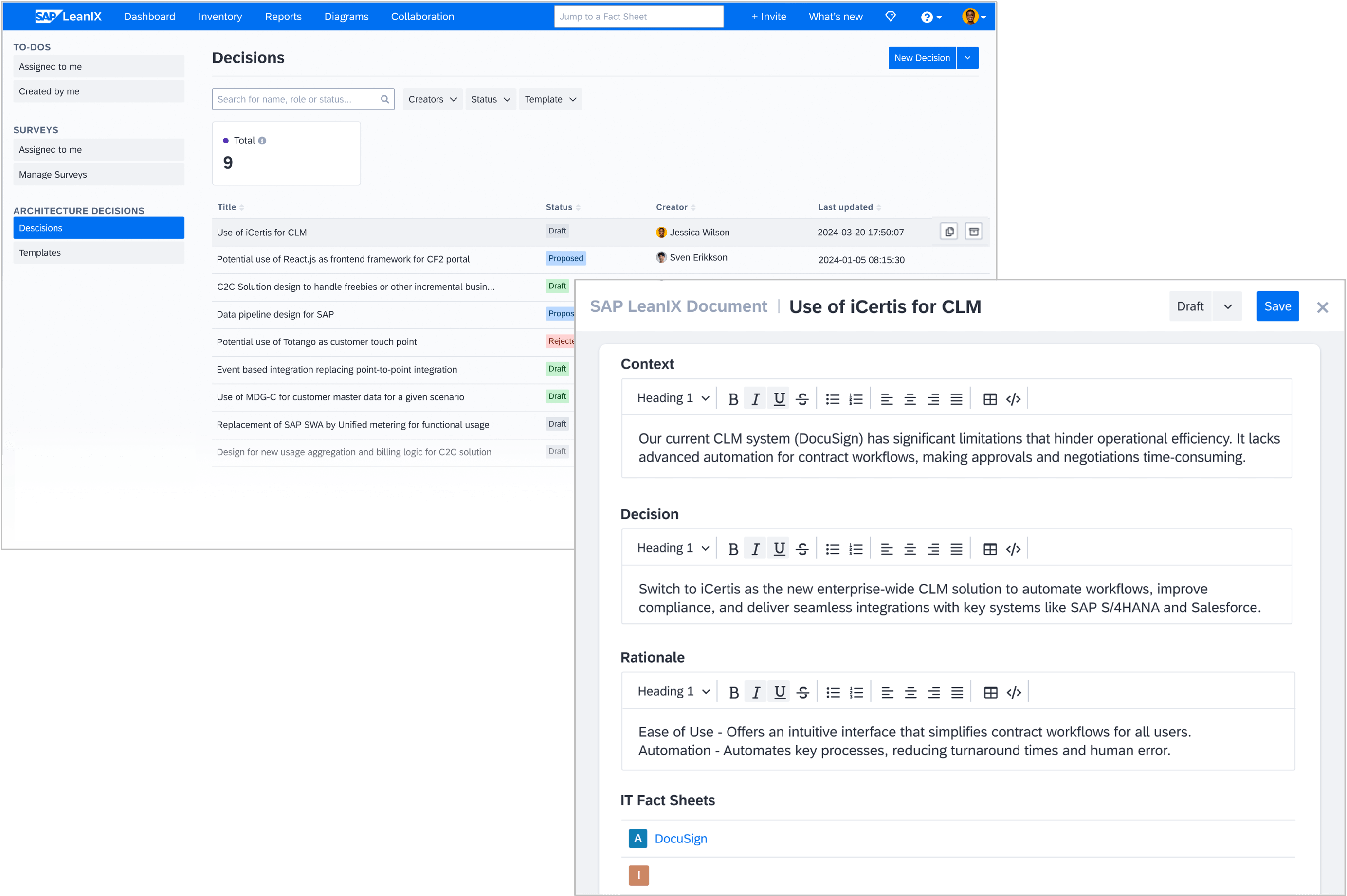Screen dimensions: 1347x896
Task: Toggle Italic in the Rationale editor toolbar
Action: [x=756, y=692]
